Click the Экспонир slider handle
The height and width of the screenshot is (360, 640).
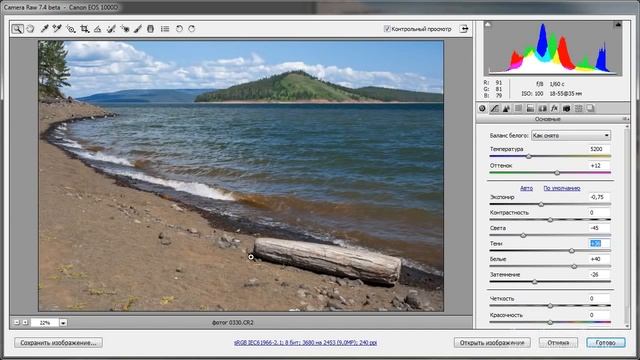point(541,204)
